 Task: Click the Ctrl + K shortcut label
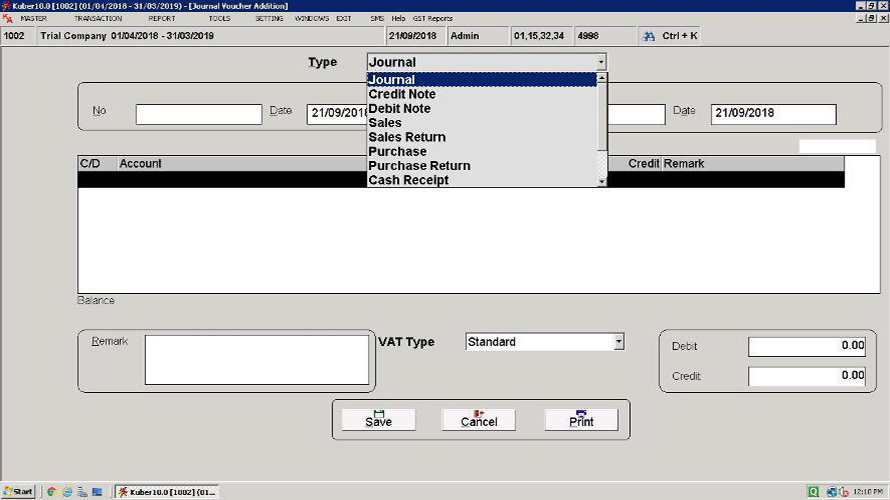coord(679,36)
